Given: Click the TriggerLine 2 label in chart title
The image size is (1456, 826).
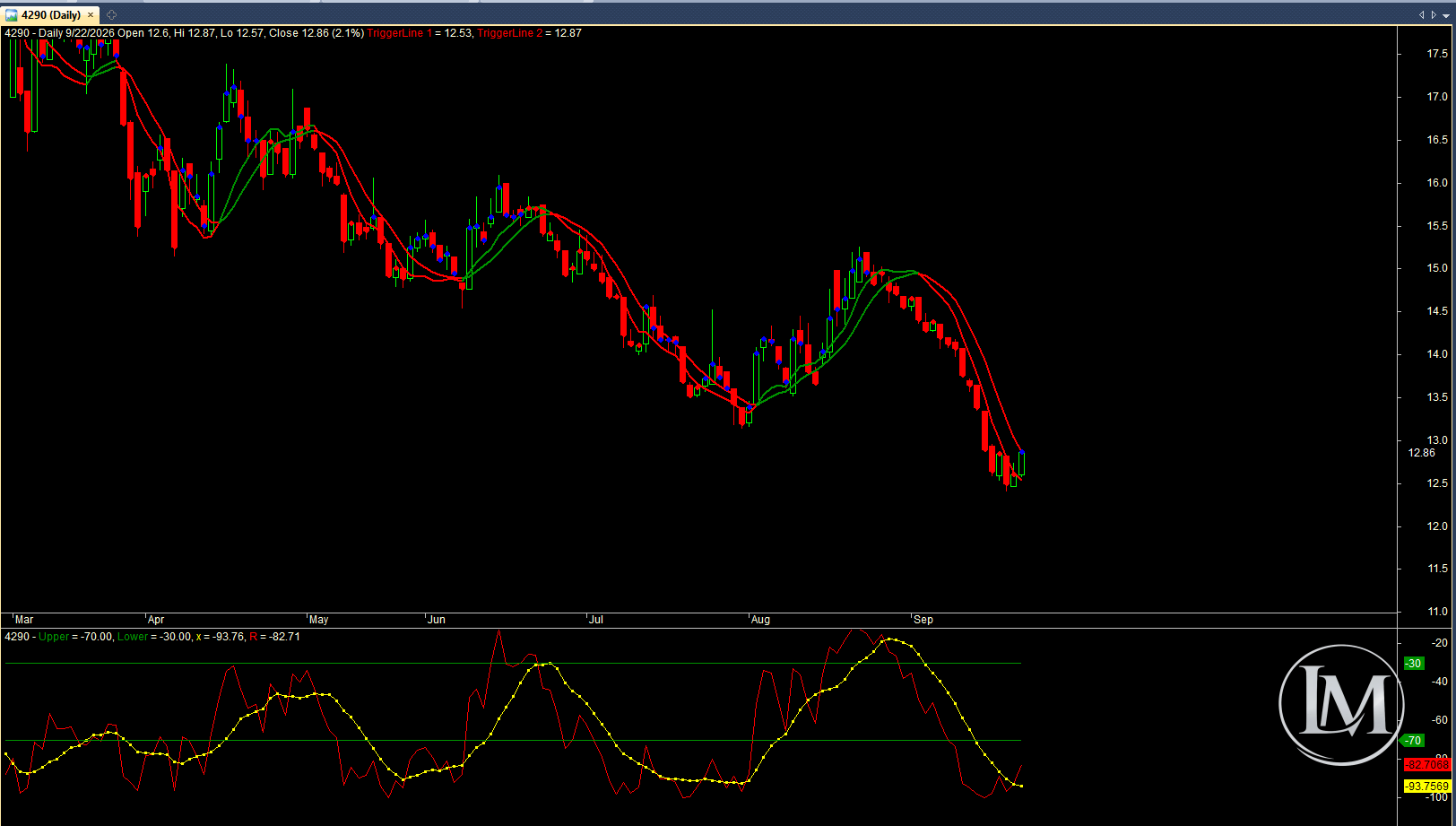Looking at the screenshot, I should (x=509, y=33).
